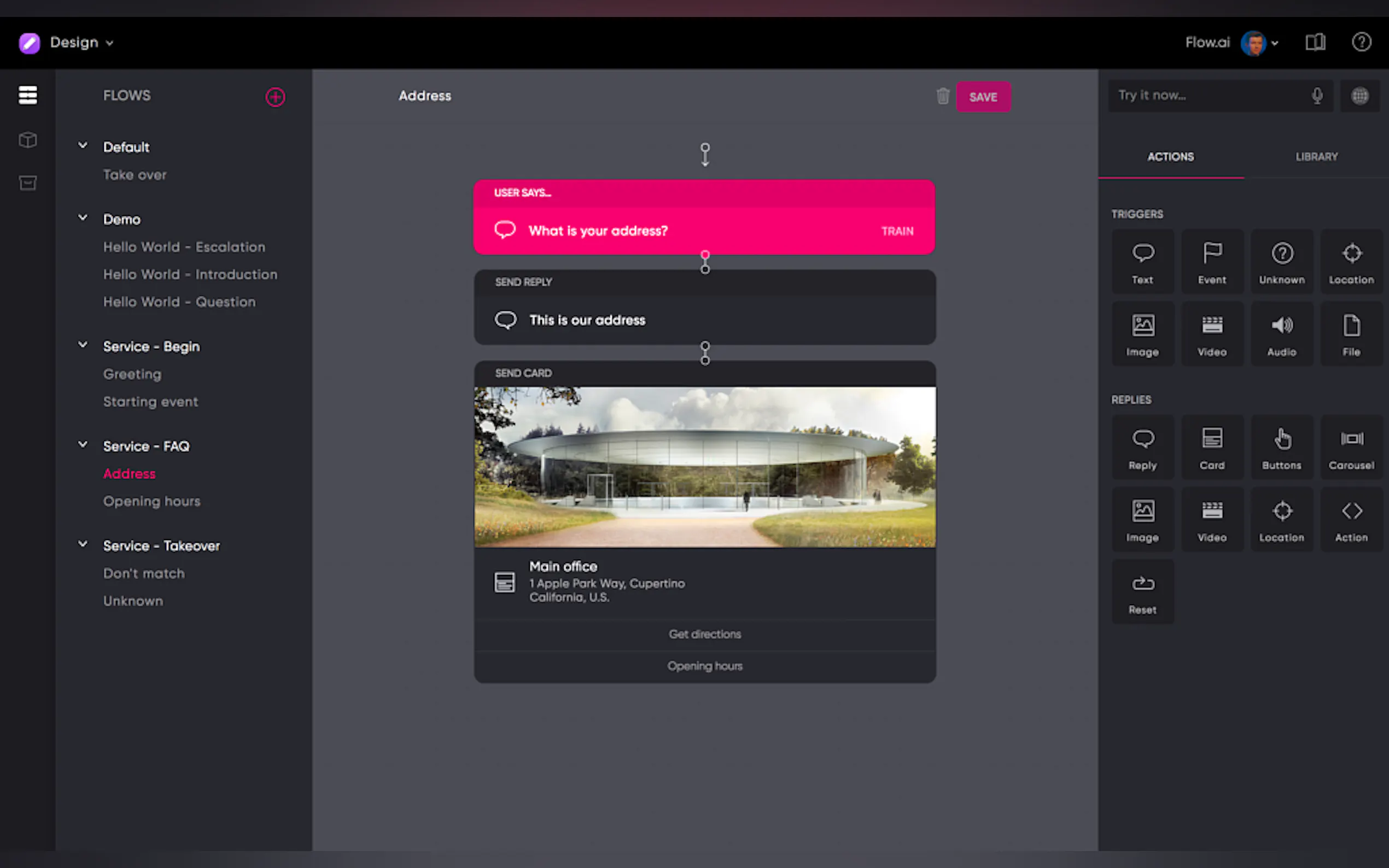Open the Design dropdown menu
The image size is (1389, 868).
click(x=80, y=43)
